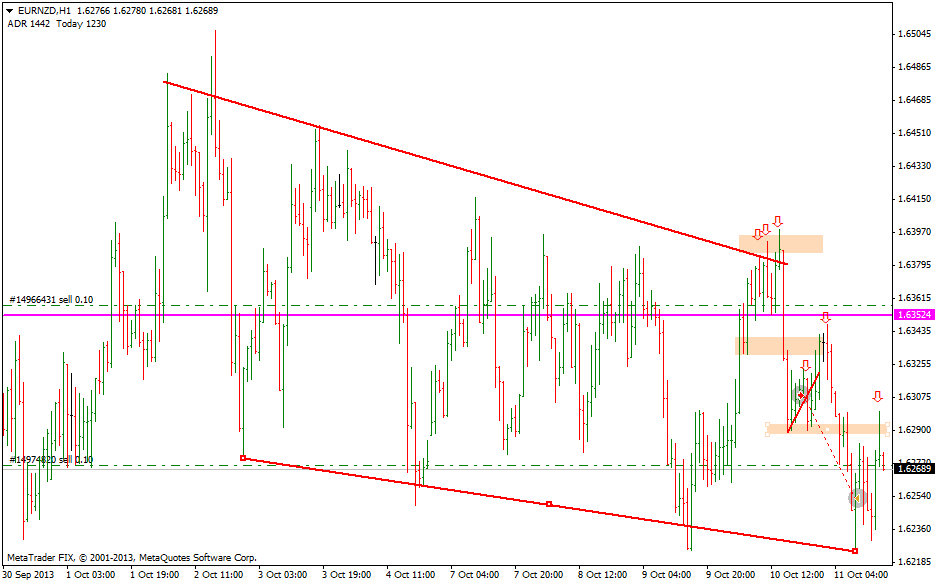935x583 pixels.
Task: Click the red arrow above the short red trendline
Action: 805,366
